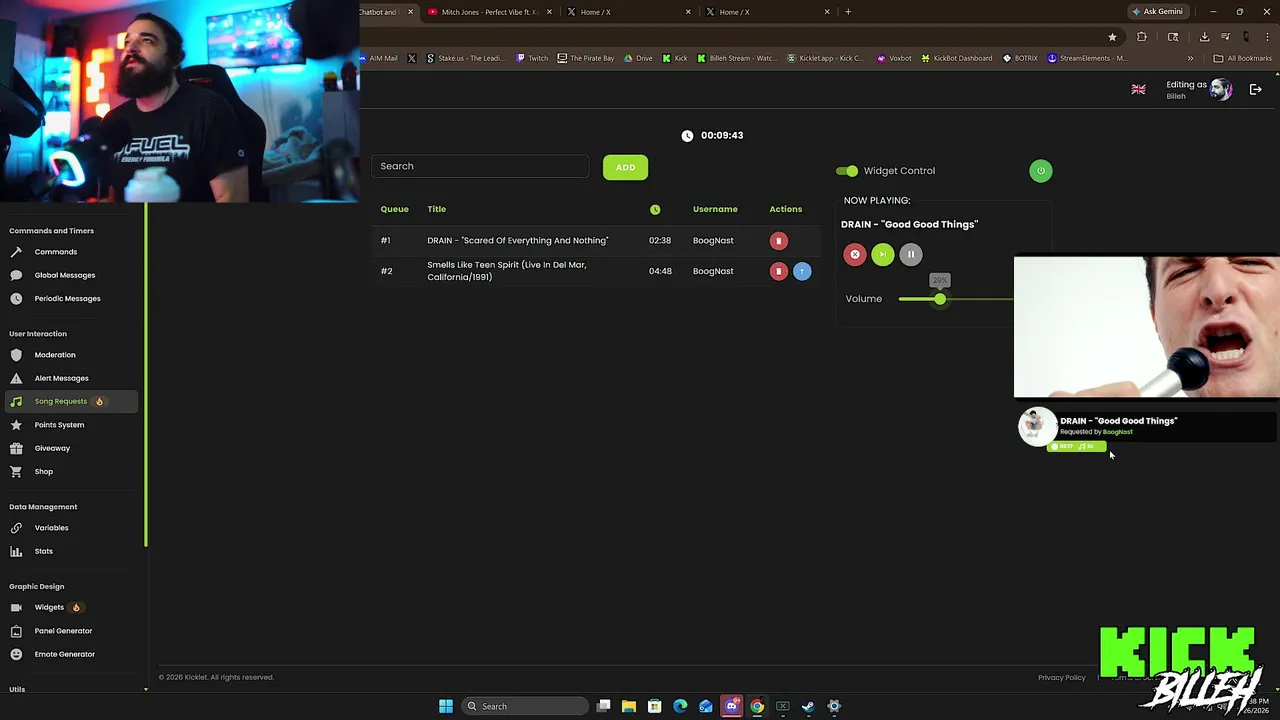This screenshot has height=720, width=1280.
Task: Click the Billeh profile avatar
Action: (1220, 90)
